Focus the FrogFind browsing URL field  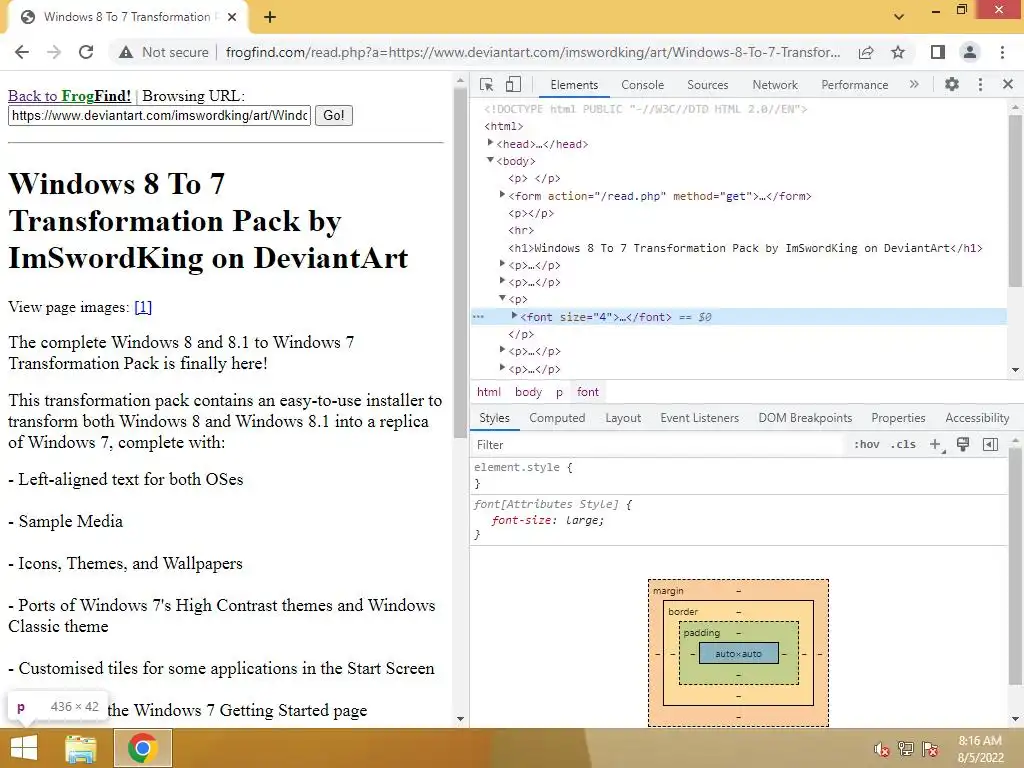(159, 116)
